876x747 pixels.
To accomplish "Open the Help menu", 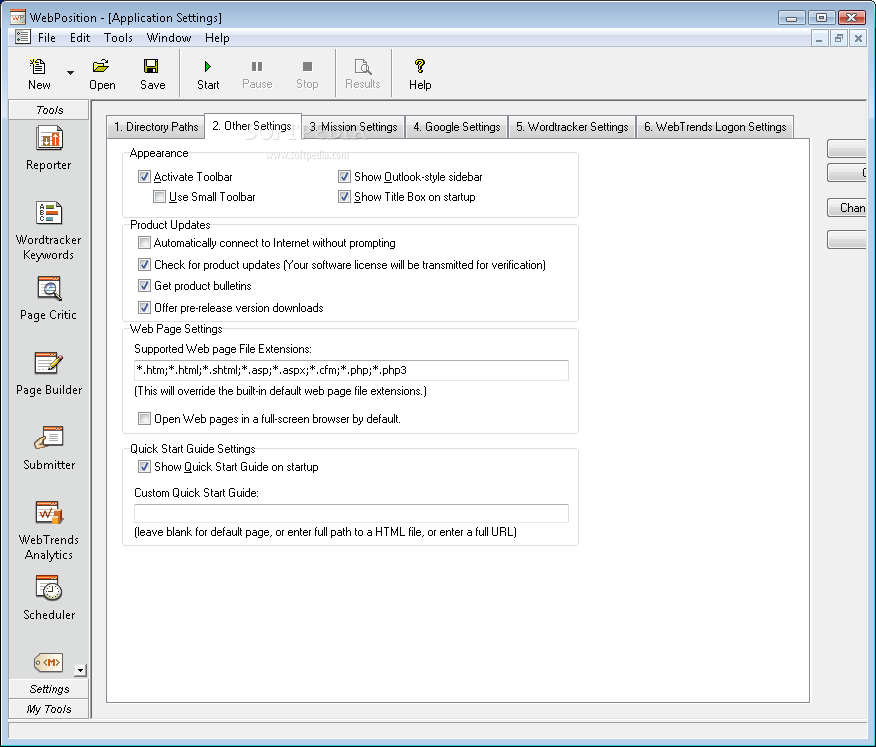I will coord(217,38).
